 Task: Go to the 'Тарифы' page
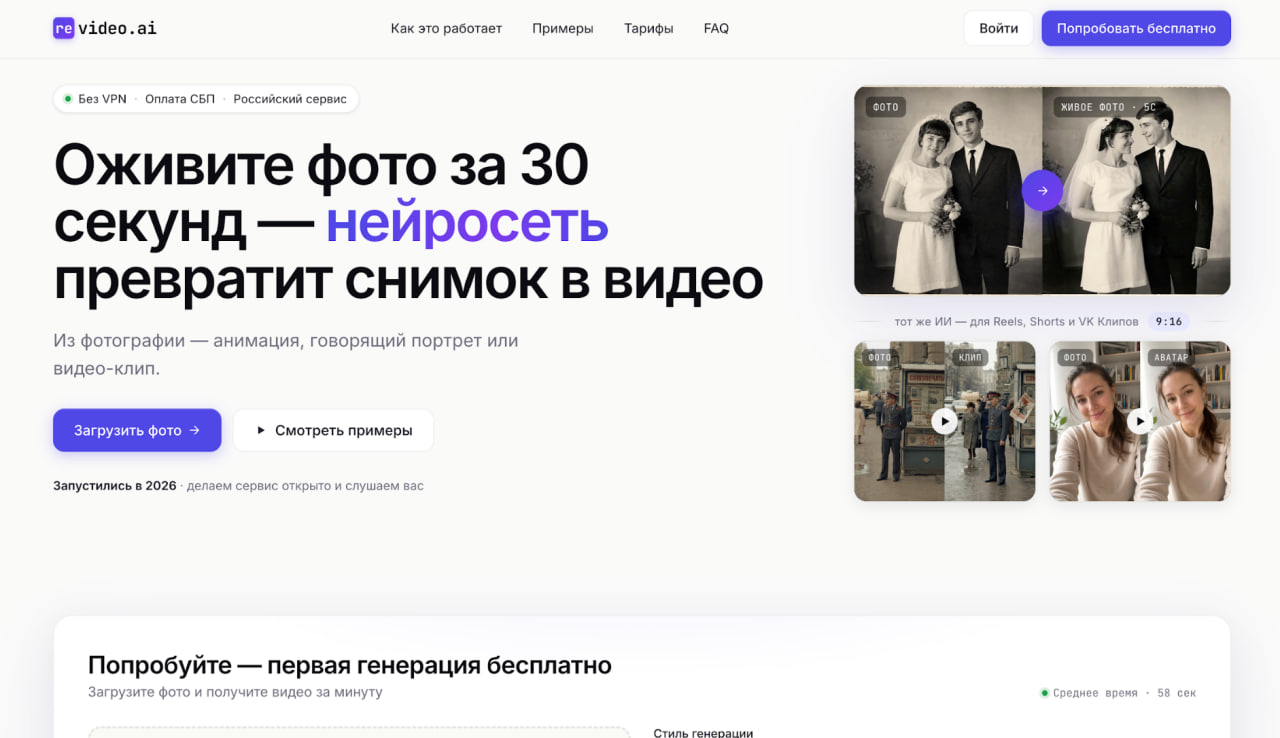(649, 28)
